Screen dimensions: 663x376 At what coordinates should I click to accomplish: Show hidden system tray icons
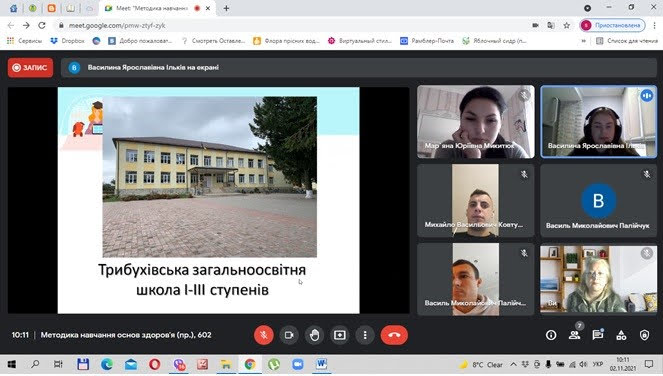coord(513,364)
